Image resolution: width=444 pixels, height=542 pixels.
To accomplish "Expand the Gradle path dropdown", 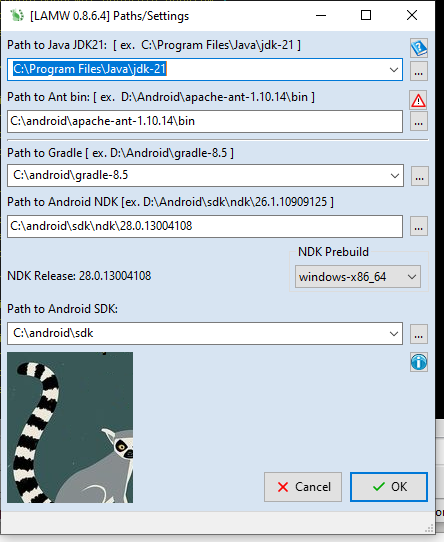I will point(395,176).
